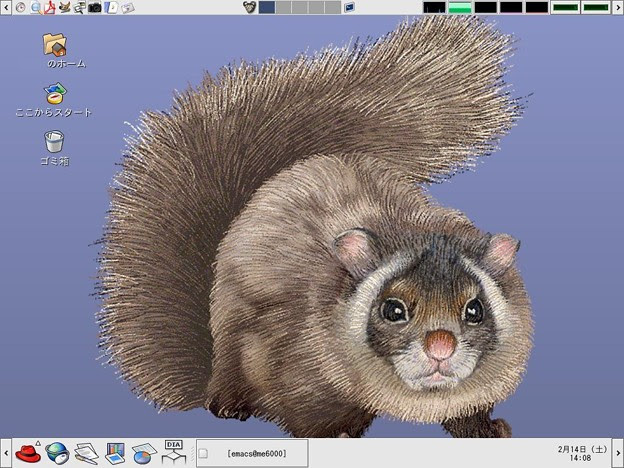Screen dimensions: 624x468
Task: Launch the presentation slides application
Action: pyautogui.click(x=115, y=454)
